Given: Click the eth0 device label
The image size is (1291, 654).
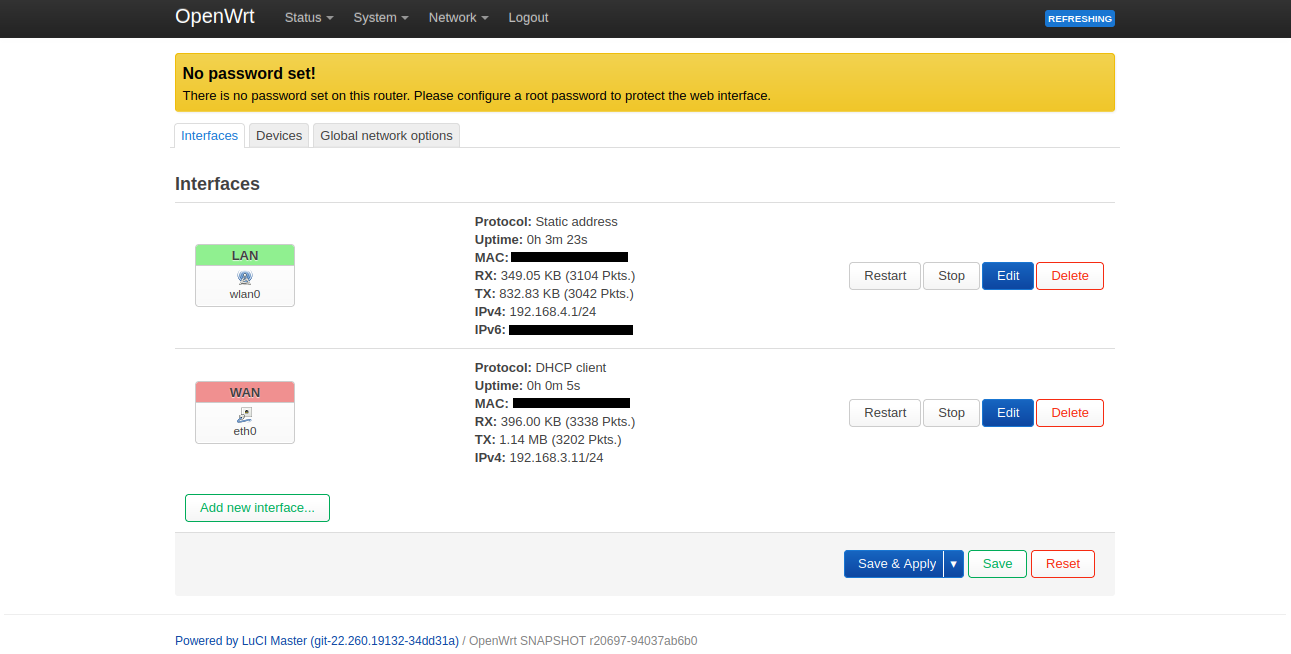Looking at the screenshot, I should click(x=245, y=431).
